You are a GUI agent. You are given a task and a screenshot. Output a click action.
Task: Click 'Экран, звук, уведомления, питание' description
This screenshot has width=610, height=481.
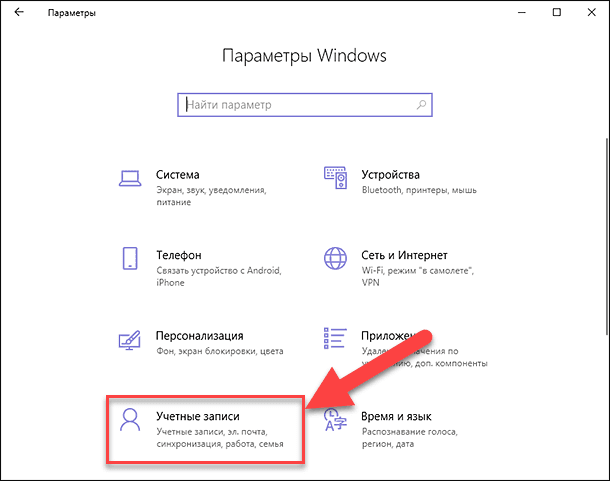211,196
